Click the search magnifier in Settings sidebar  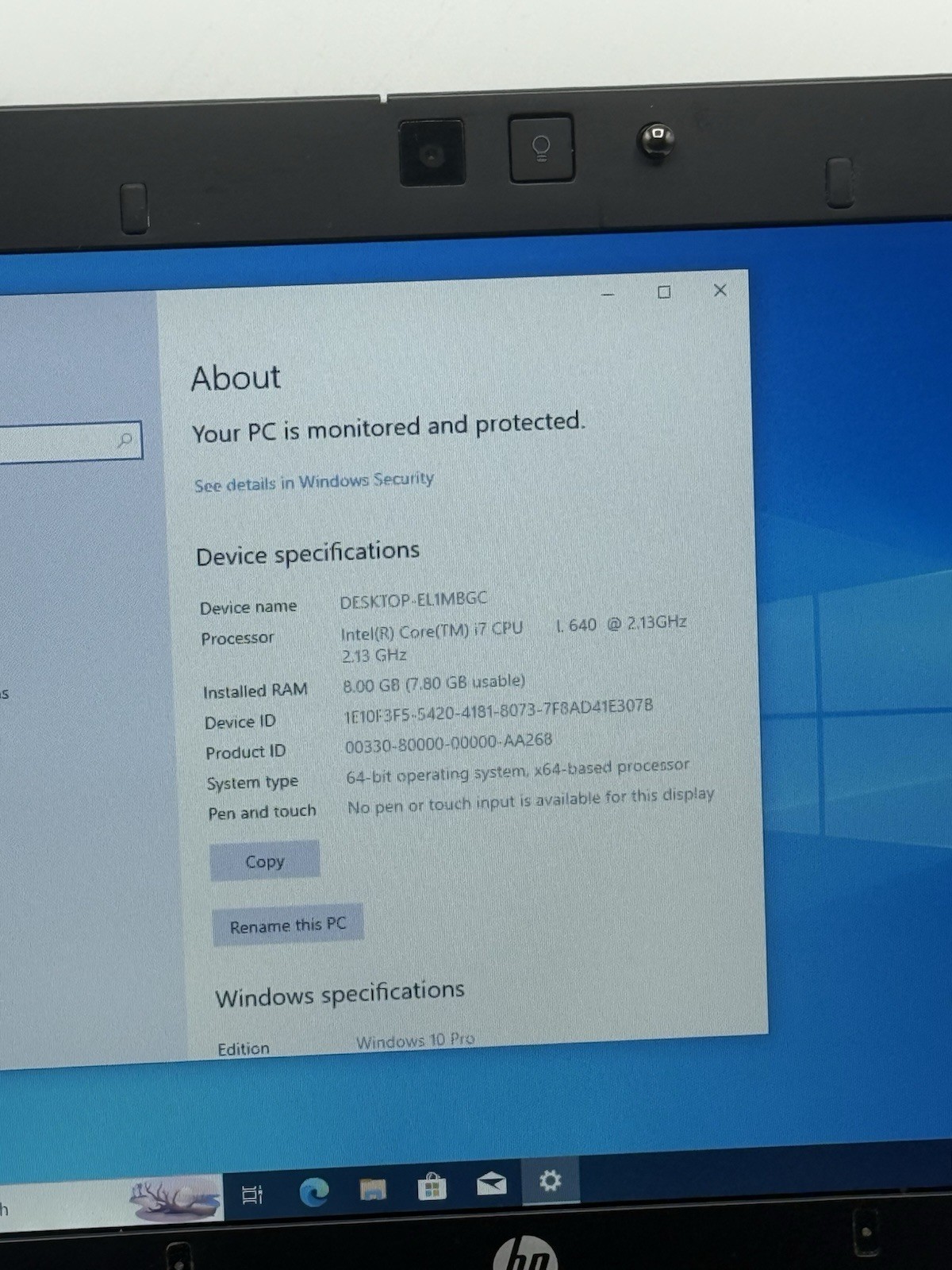(x=125, y=440)
